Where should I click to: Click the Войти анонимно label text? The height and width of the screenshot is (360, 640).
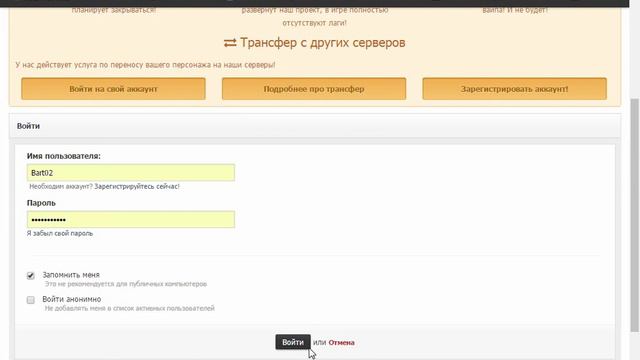(72, 299)
